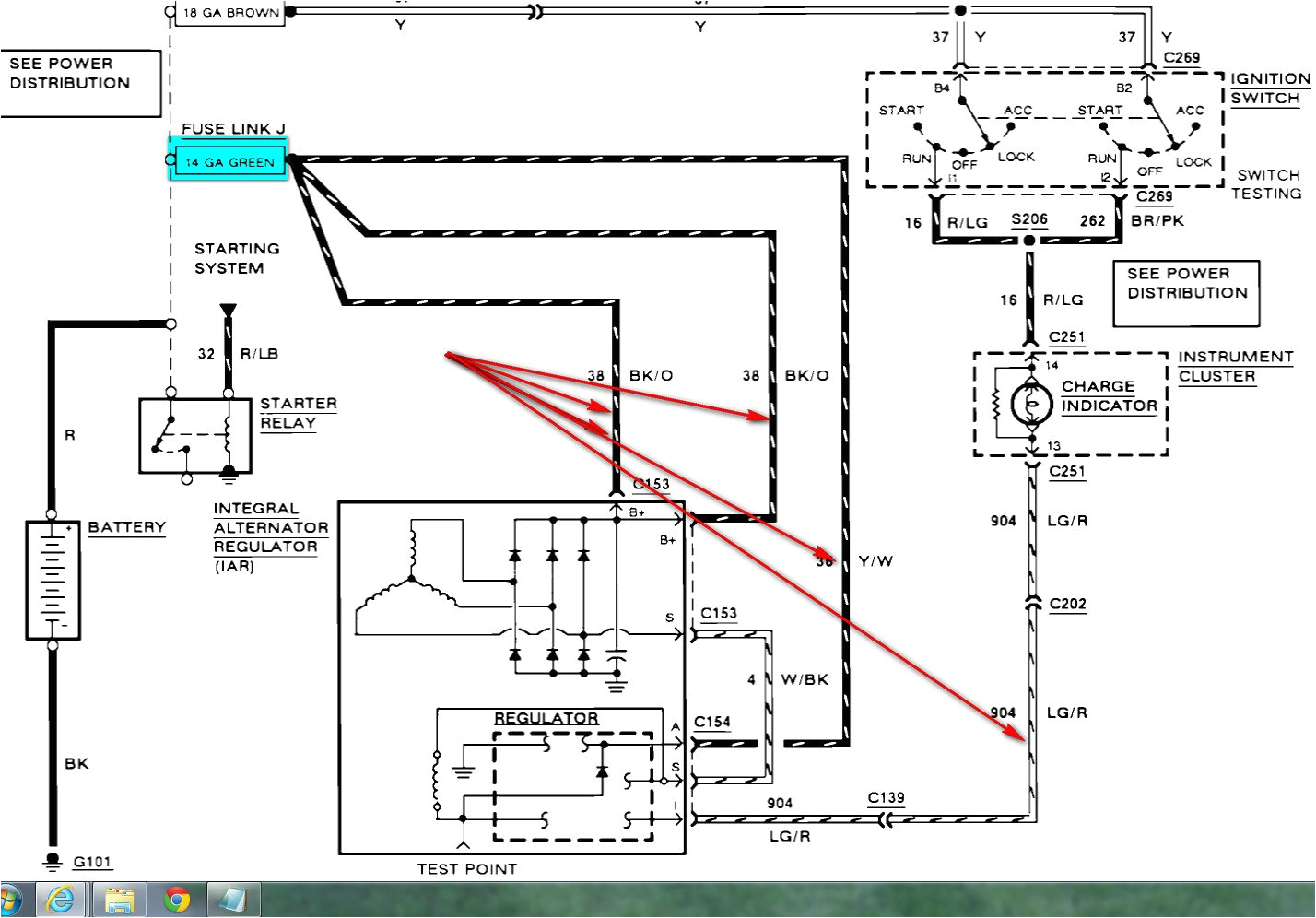This screenshot has width=1316, height=918.
Task: Click the Google Chrome taskbar icon
Action: click(176, 900)
